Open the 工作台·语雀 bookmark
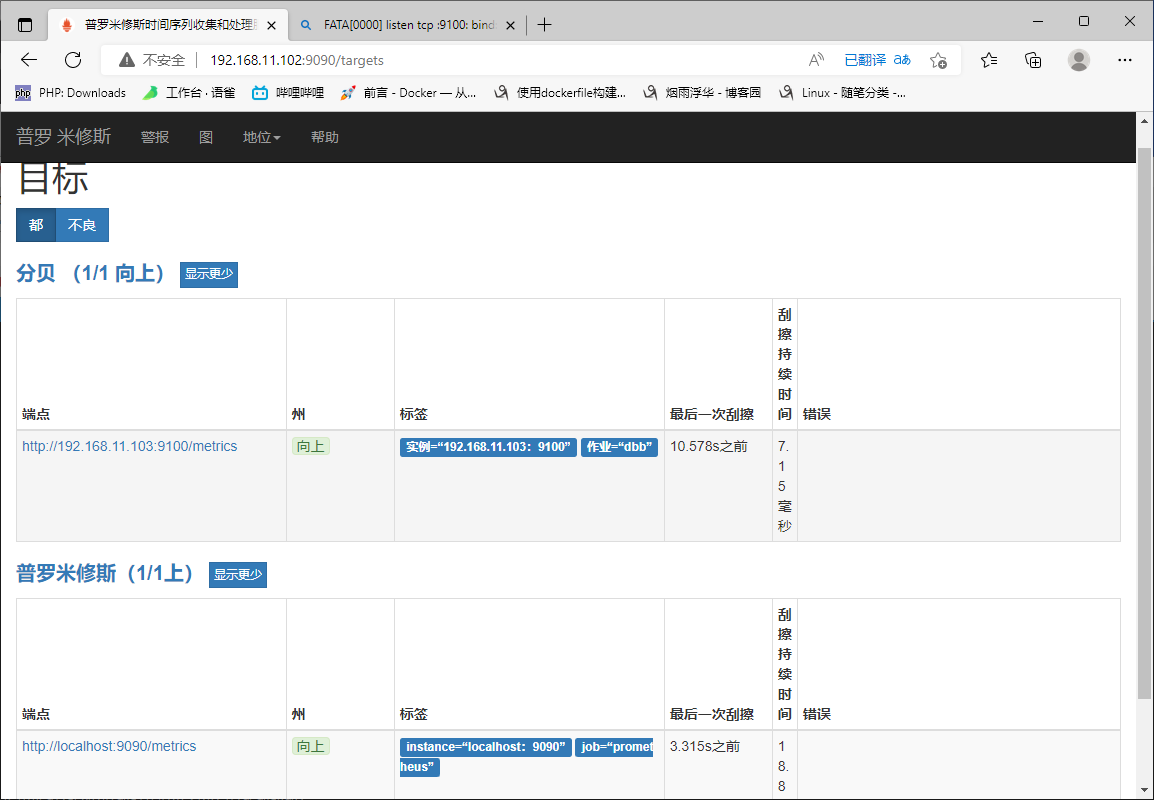Viewport: 1154px width, 800px height. (x=189, y=93)
